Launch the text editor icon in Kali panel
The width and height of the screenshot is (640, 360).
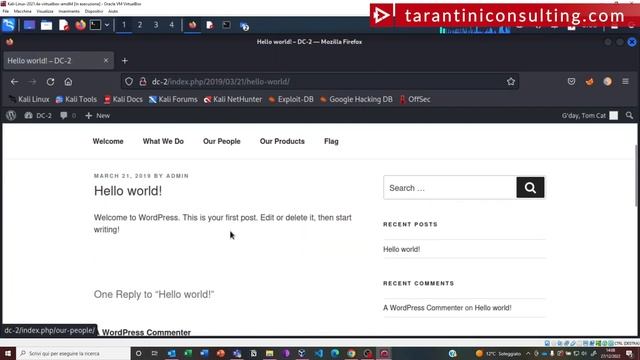pyautogui.click(x=64, y=25)
